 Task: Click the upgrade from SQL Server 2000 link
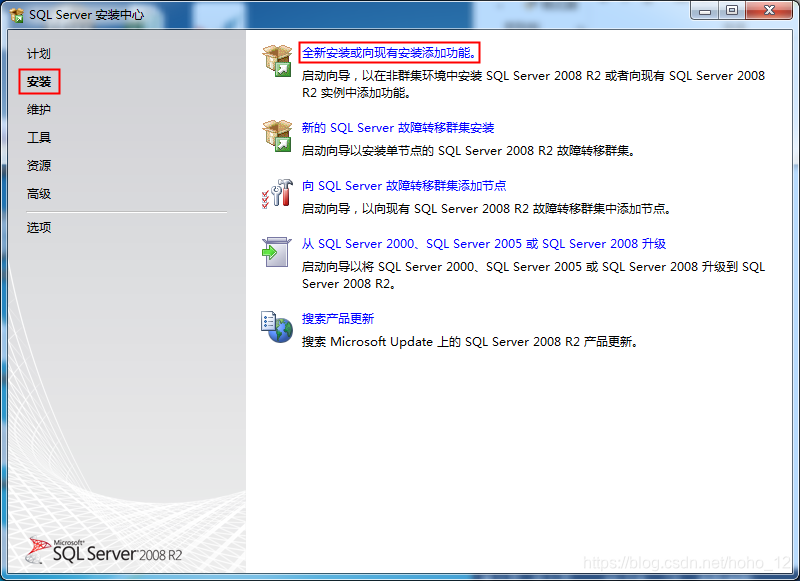[x=484, y=244]
